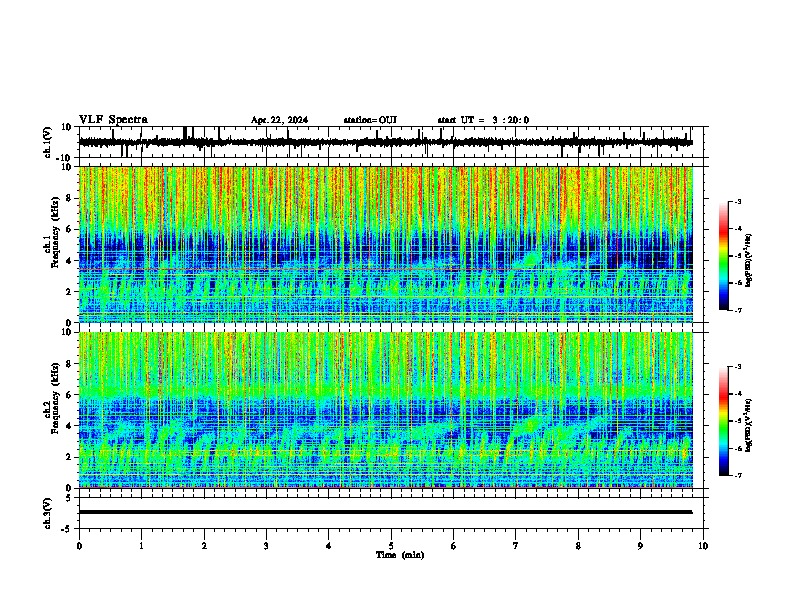Click the "VLF Spectra" plot title
Image resolution: width=792 pixels, height=612 pixels.
click(x=113, y=120)
